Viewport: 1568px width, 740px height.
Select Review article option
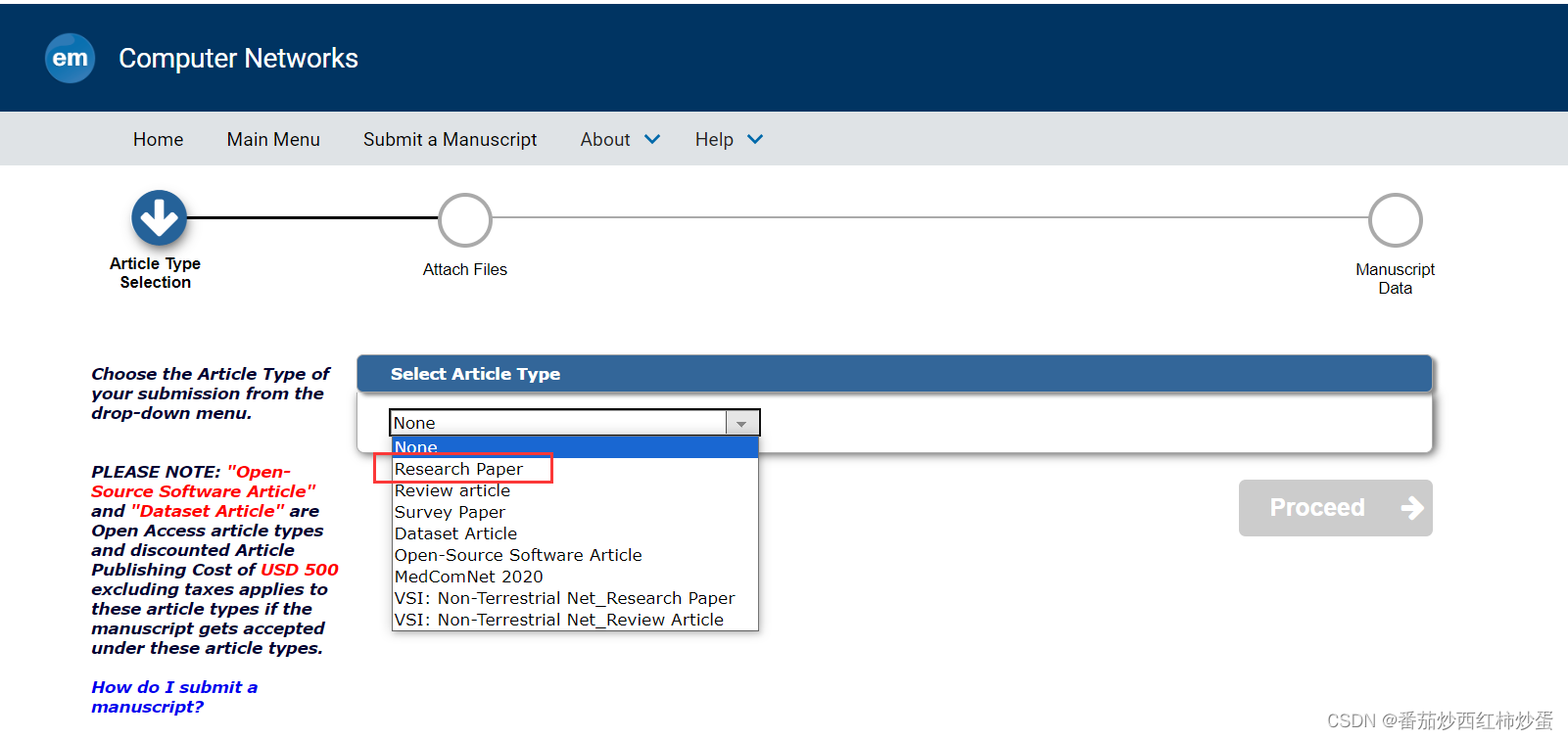pos(575,490)
